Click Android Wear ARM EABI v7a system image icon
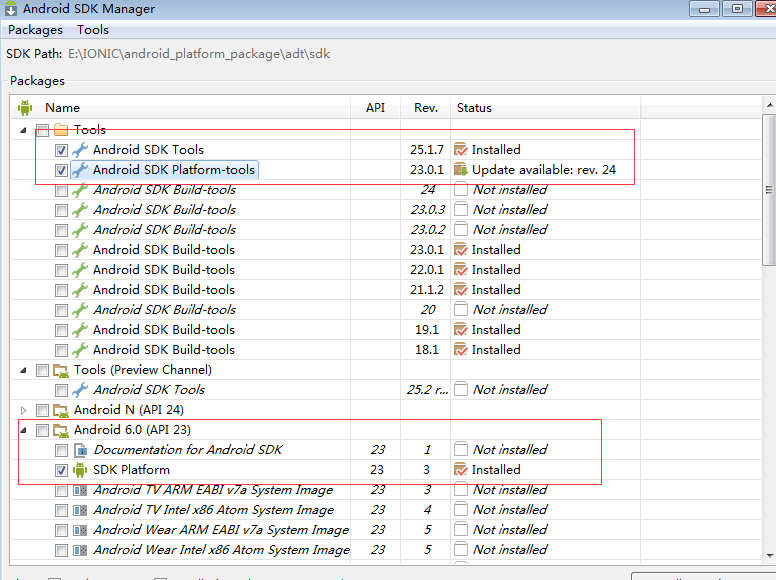776x580 pixels. 80,530
